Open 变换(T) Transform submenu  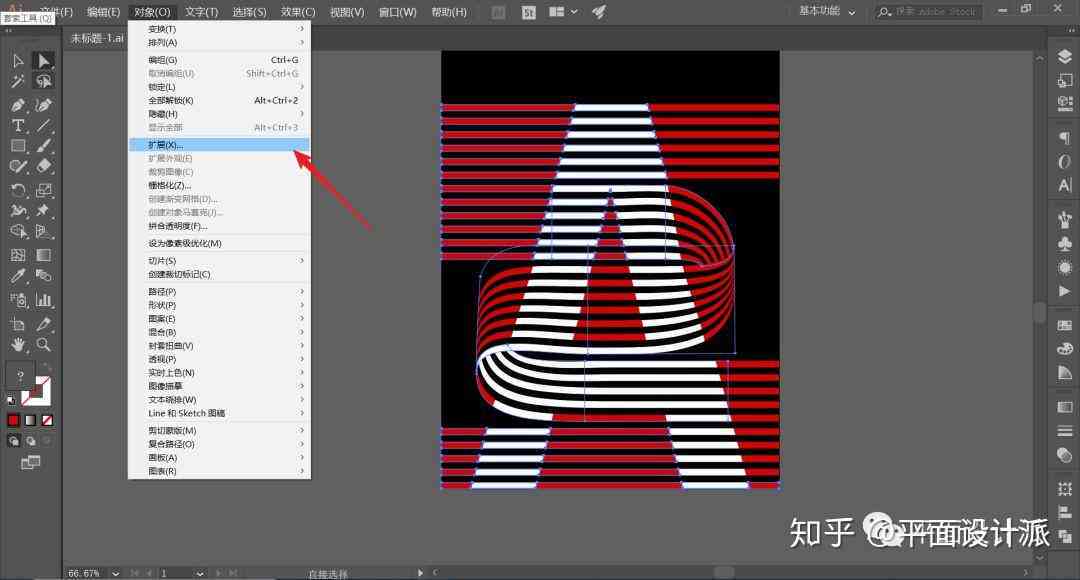(219, 29)
